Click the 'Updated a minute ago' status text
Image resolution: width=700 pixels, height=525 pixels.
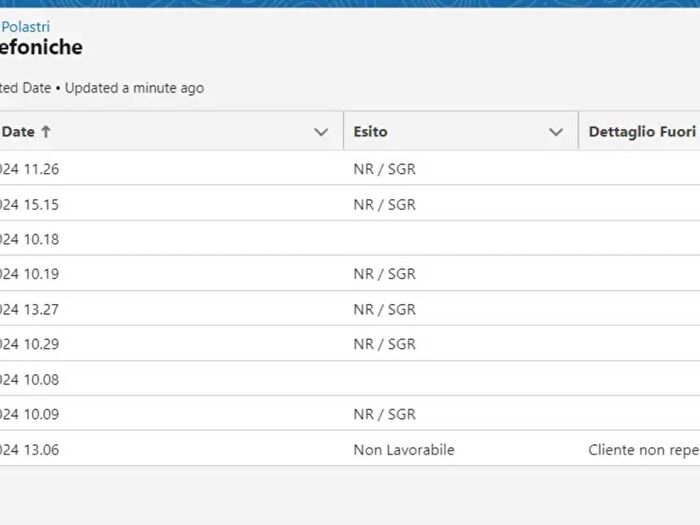[134, 88]
